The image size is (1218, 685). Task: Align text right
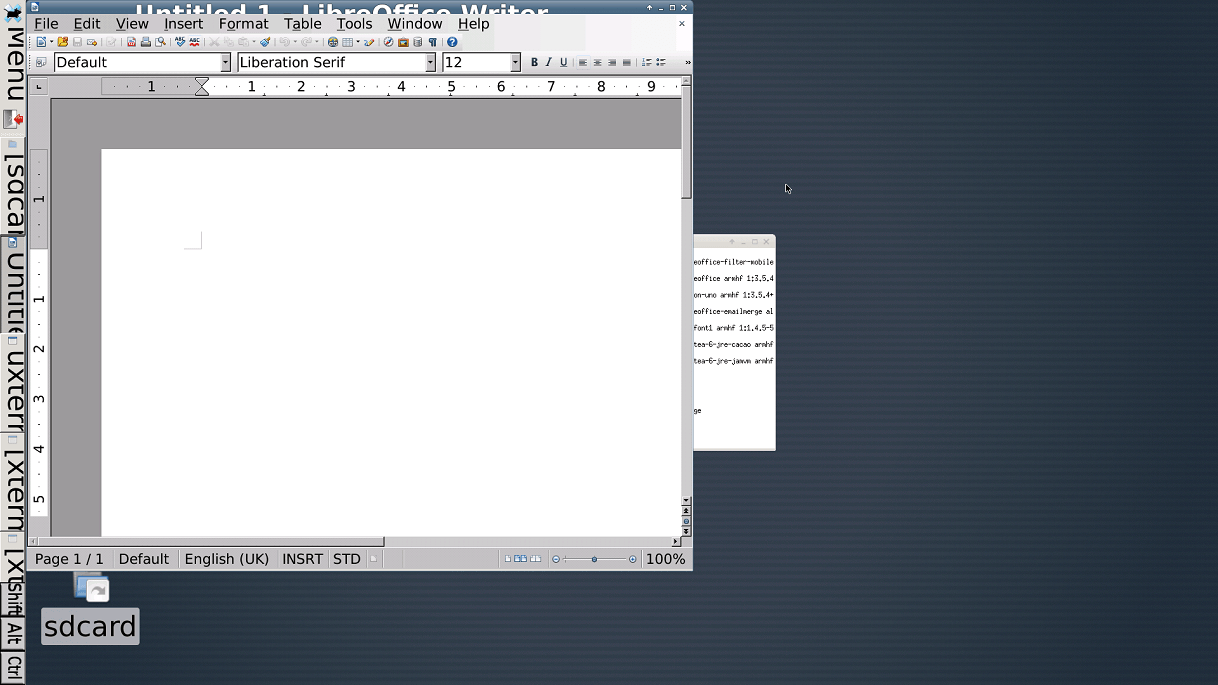612,62
